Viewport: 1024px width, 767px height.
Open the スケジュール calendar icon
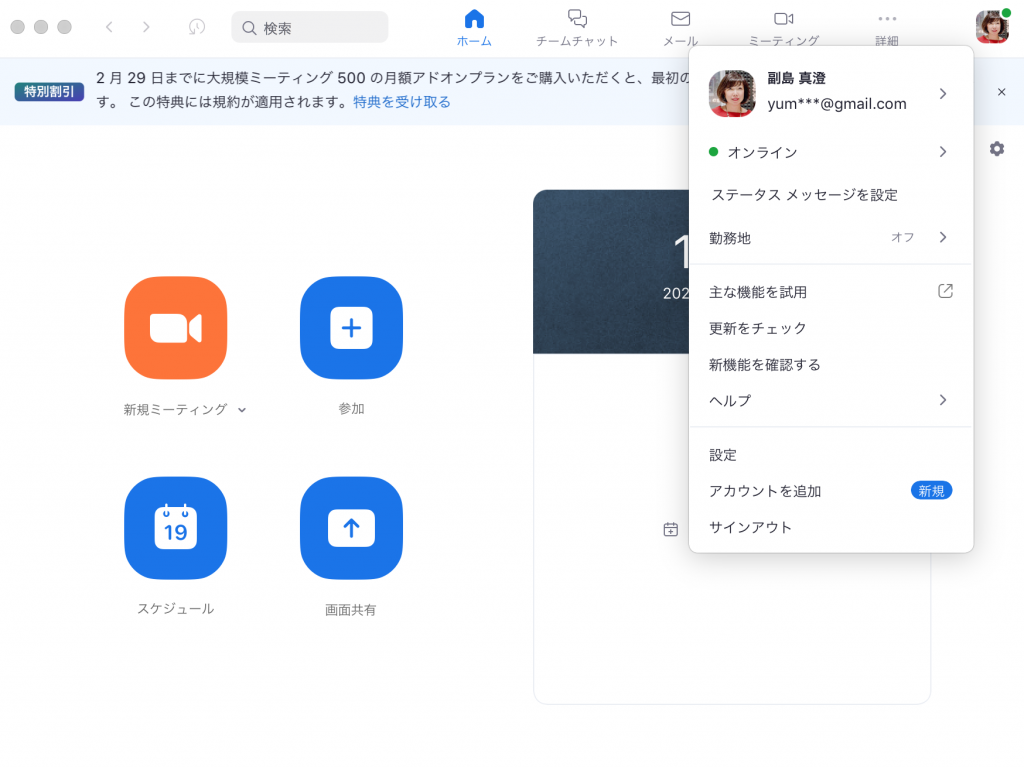(176, 528)
